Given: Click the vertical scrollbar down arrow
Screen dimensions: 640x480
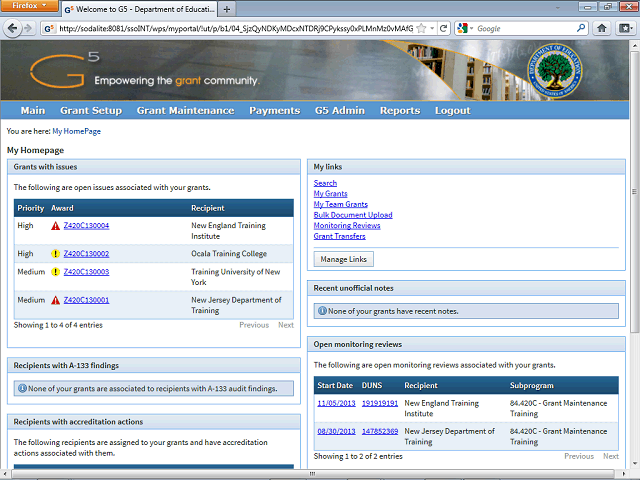Looking at the screenshot, I should click(x=635, y=464).
